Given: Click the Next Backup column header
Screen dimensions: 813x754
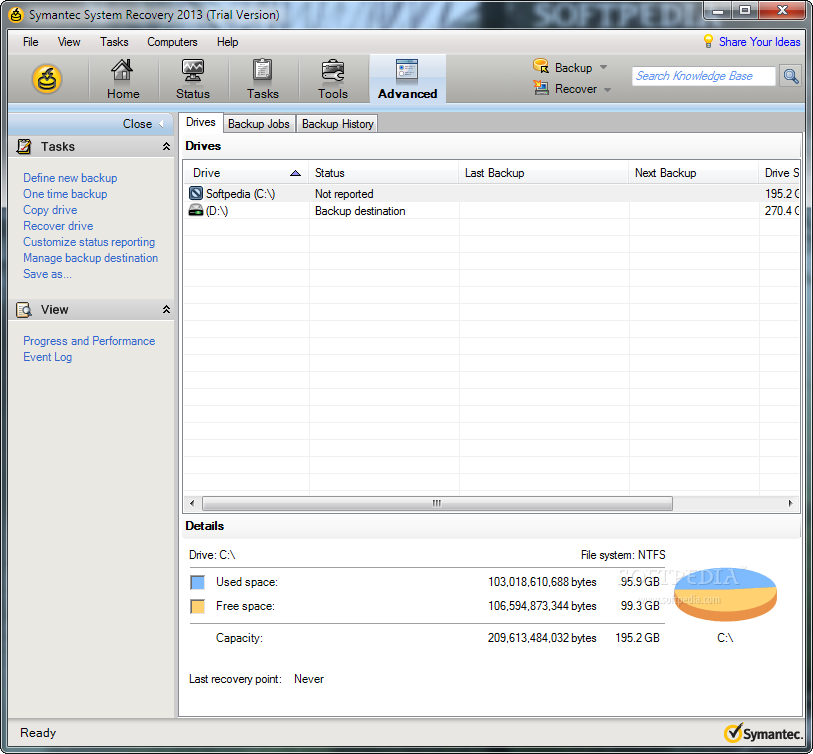Looking at the screenshot, I should 694,173.
